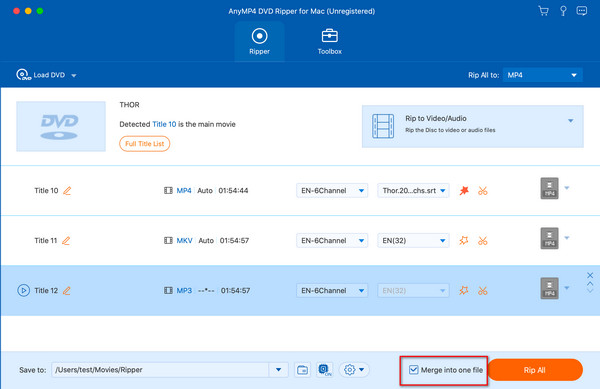
Task: Expand output format arrow for Title 12
Action: point(567,288)
